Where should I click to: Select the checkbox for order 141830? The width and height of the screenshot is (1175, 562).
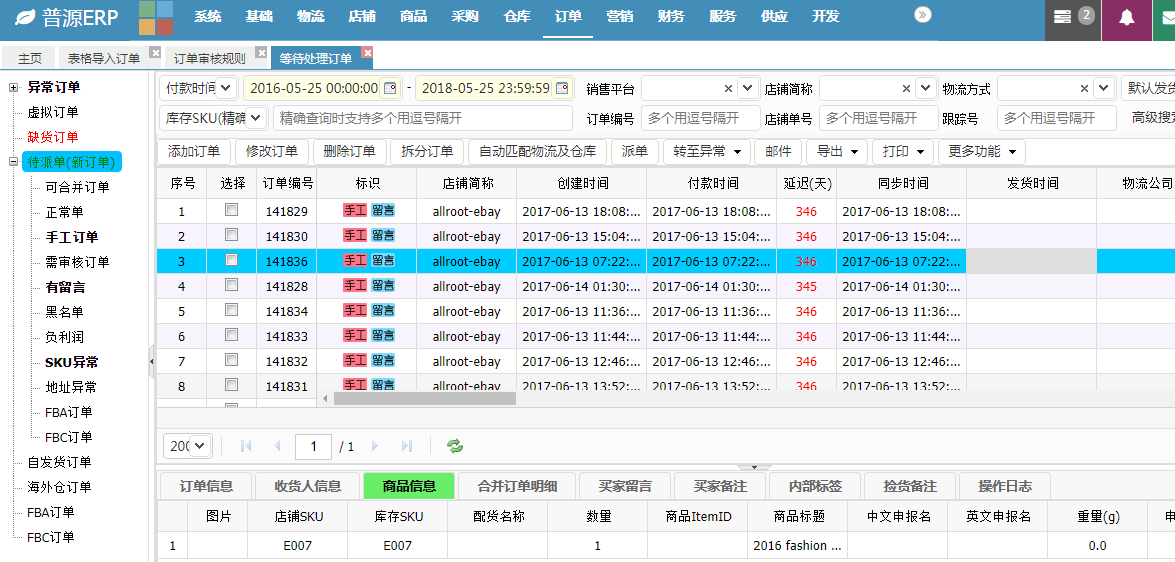[x=232, y=235]
